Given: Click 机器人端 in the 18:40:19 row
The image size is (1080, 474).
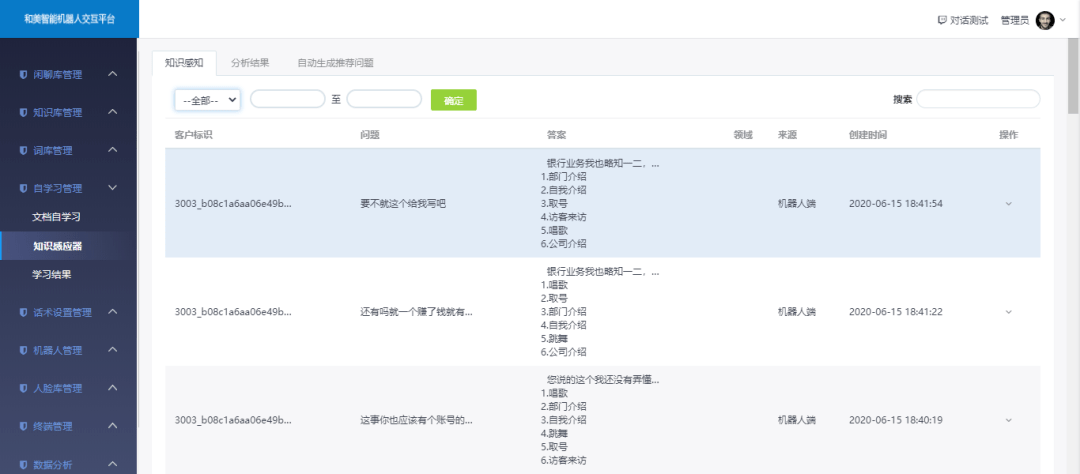Looking at the screenshot, I should pyautogui.click(x=797, y=420).
